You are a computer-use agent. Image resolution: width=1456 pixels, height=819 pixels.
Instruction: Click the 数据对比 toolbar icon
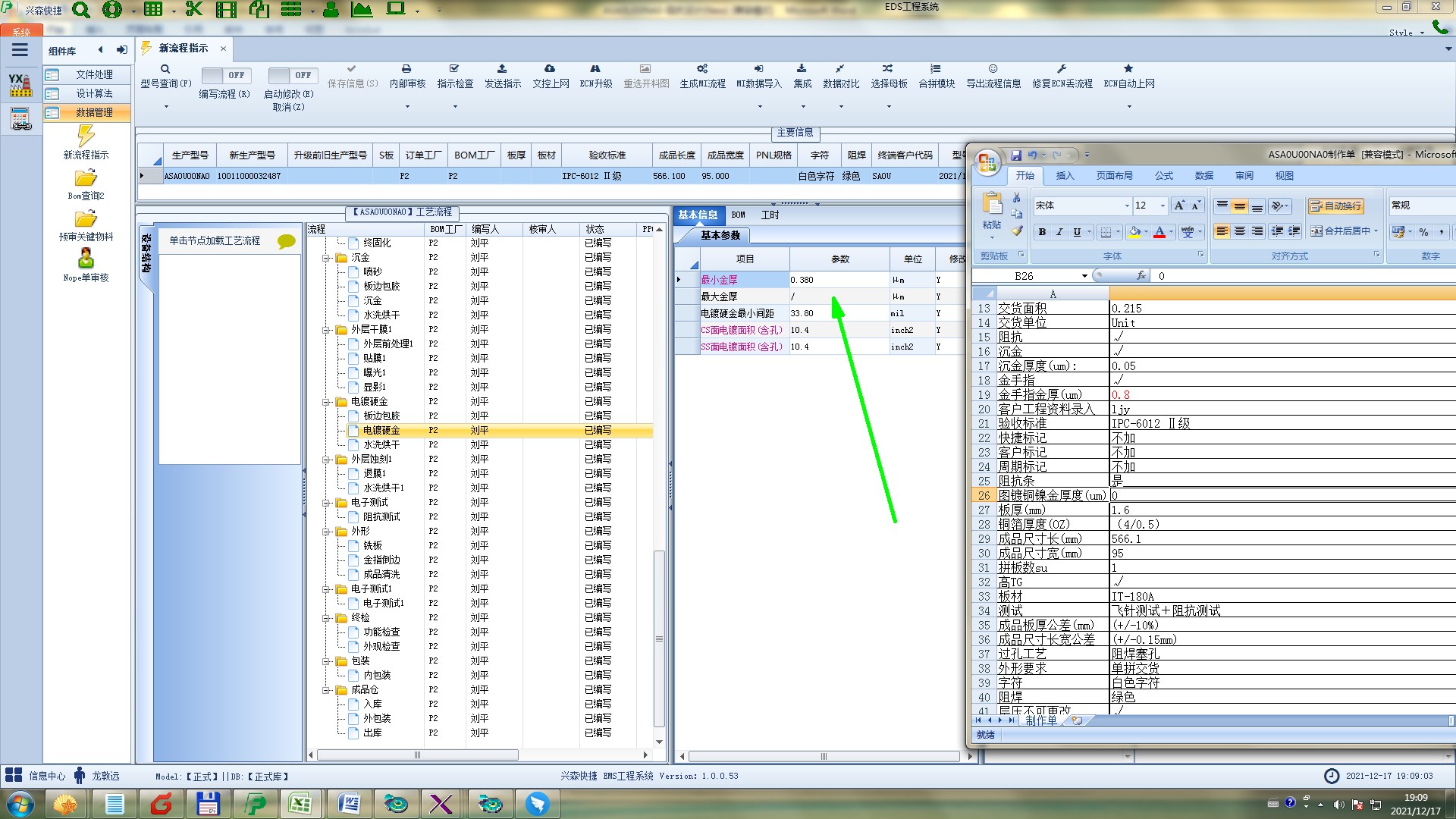click(x=840, y=69)
